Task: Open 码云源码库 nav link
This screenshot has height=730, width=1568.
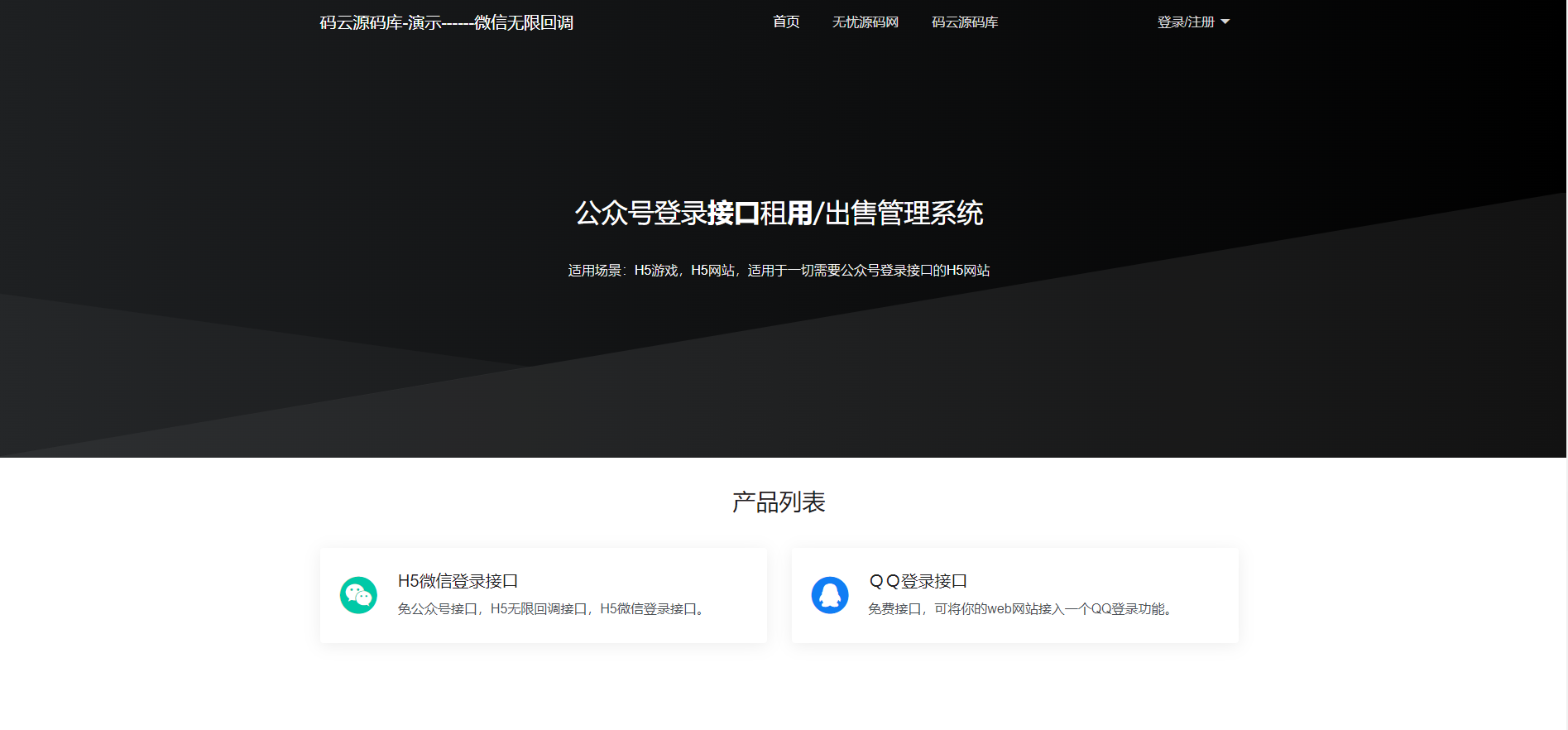Action: (965, 22)
